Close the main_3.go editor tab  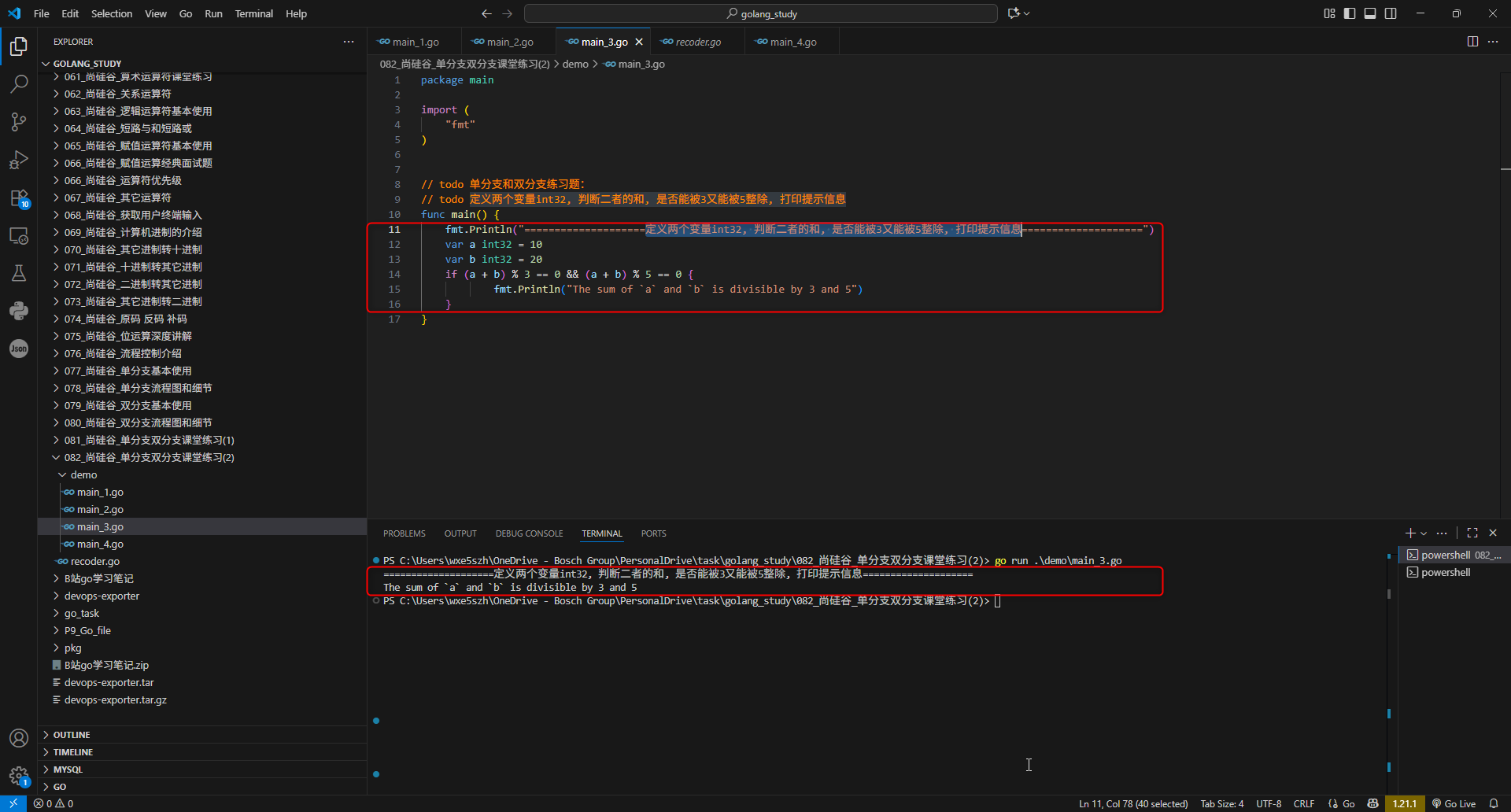(639, 42)
